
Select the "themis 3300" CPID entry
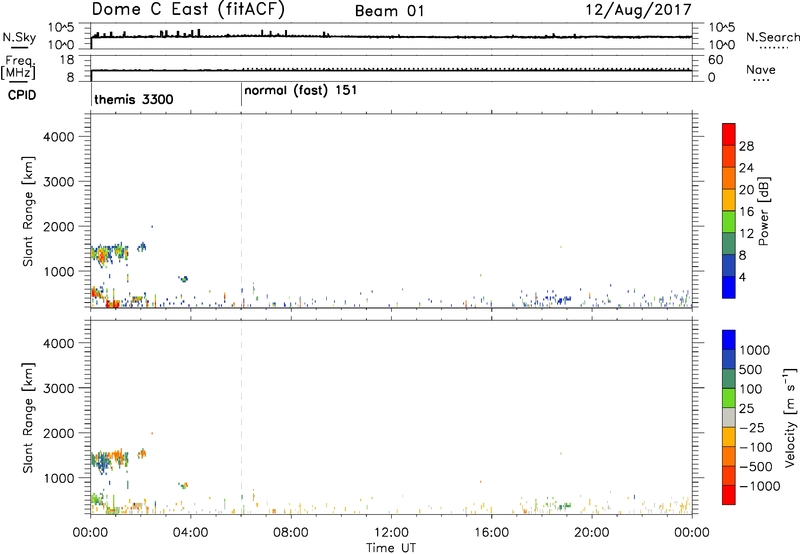134,99
